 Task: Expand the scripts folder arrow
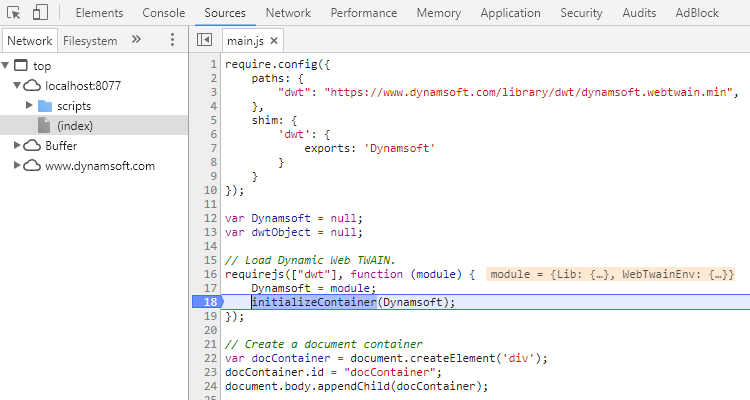pyautogui.click(x=29, y=105)
